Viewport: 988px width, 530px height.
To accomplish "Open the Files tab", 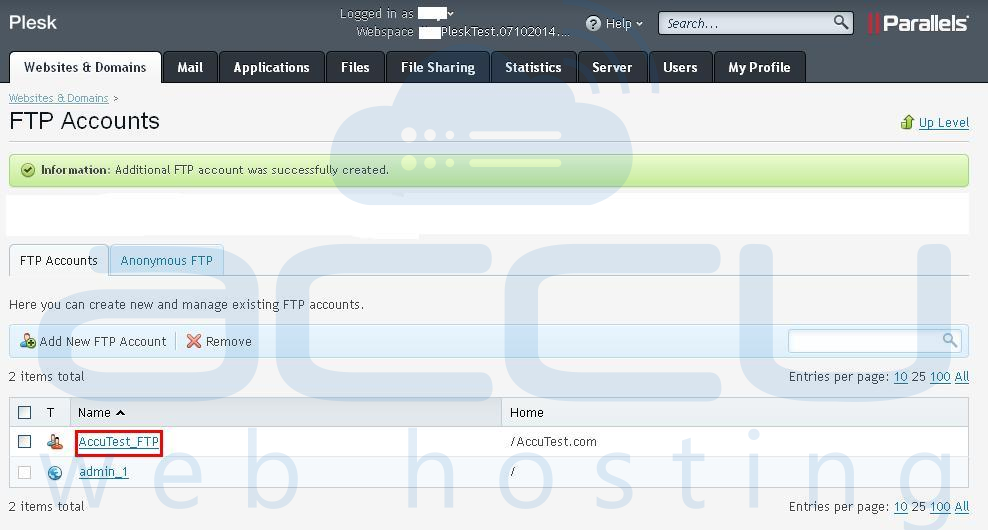I will pyautogui.click(x=355, y=67).
